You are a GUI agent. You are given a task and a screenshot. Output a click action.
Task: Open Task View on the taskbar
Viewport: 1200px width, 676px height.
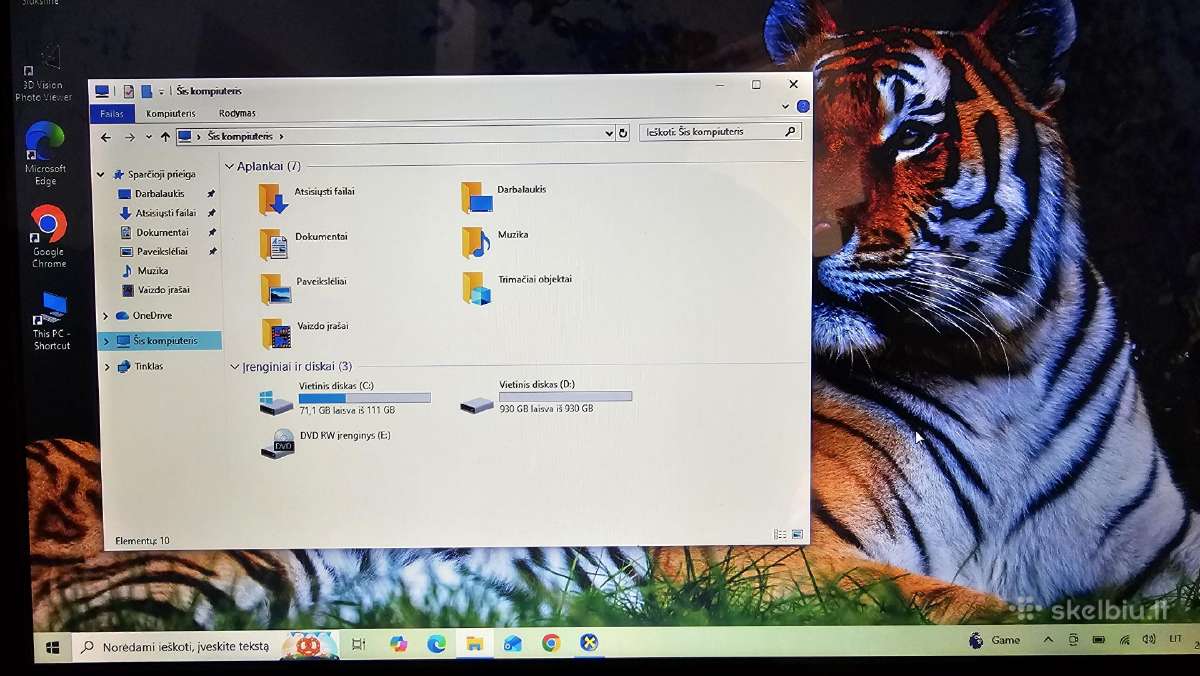click(x=359, y=645)
